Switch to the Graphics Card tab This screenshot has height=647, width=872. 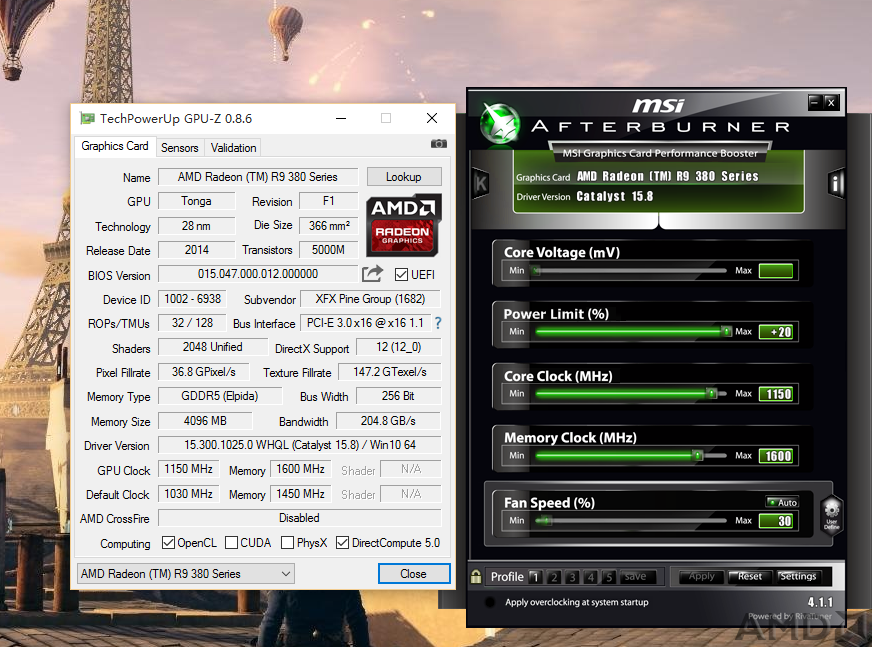tap(115, 146)
